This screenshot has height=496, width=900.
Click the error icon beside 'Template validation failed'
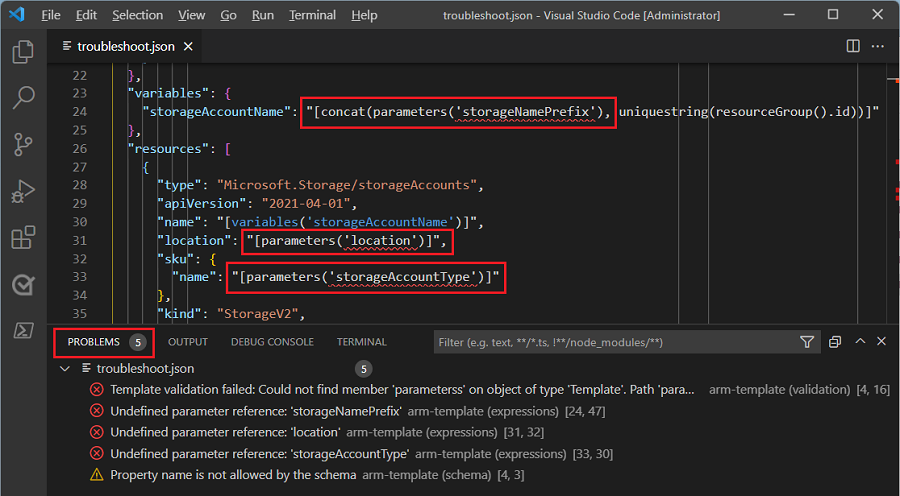96,390
